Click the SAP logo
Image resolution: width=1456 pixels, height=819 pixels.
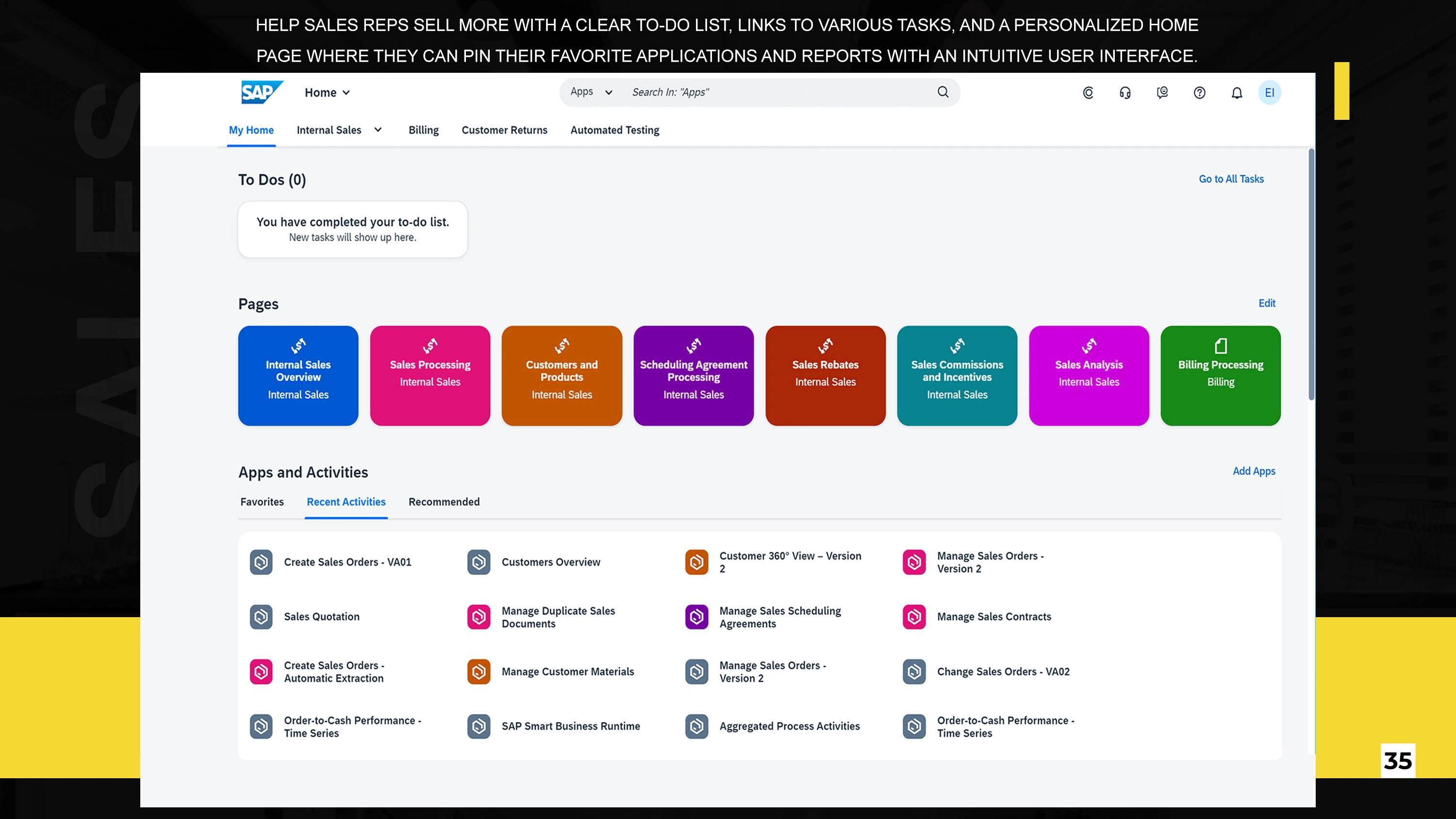261,92
